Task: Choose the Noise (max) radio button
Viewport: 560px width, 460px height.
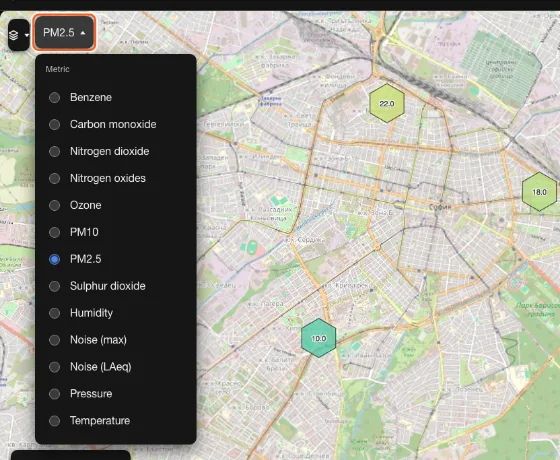Action: click(x=54, y=340)
